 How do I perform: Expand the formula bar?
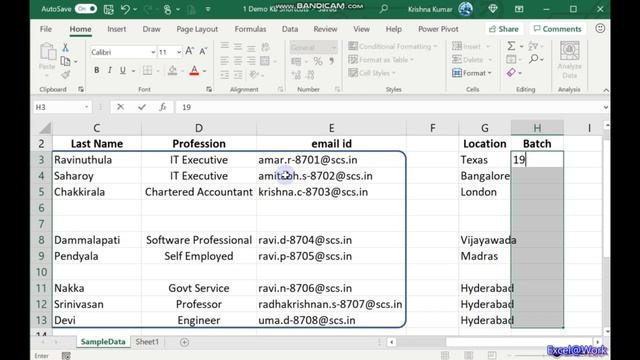(x=606, y=107)
